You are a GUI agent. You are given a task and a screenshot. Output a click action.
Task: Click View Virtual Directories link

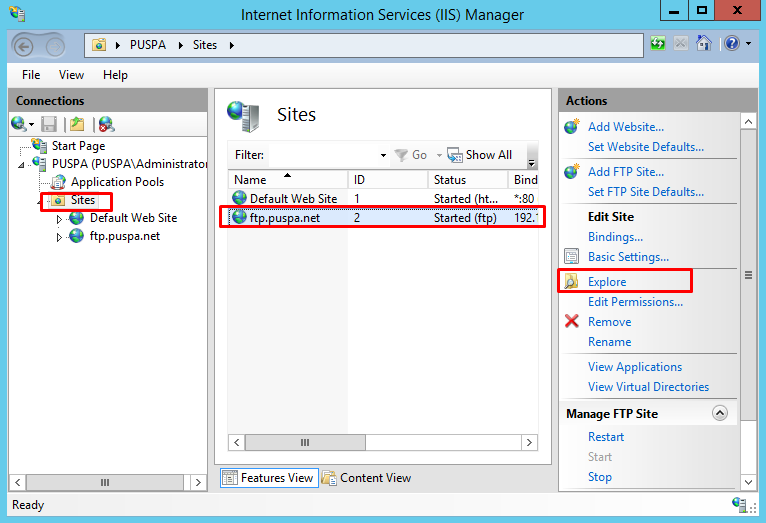(x=649, y=387)
